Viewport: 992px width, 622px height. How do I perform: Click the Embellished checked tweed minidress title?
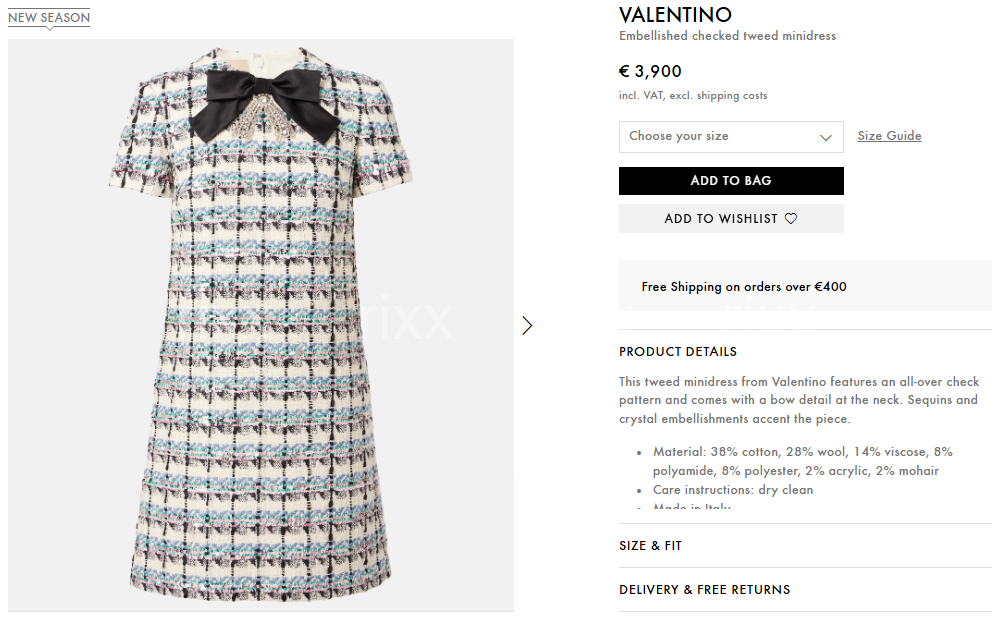coord(727,36)
